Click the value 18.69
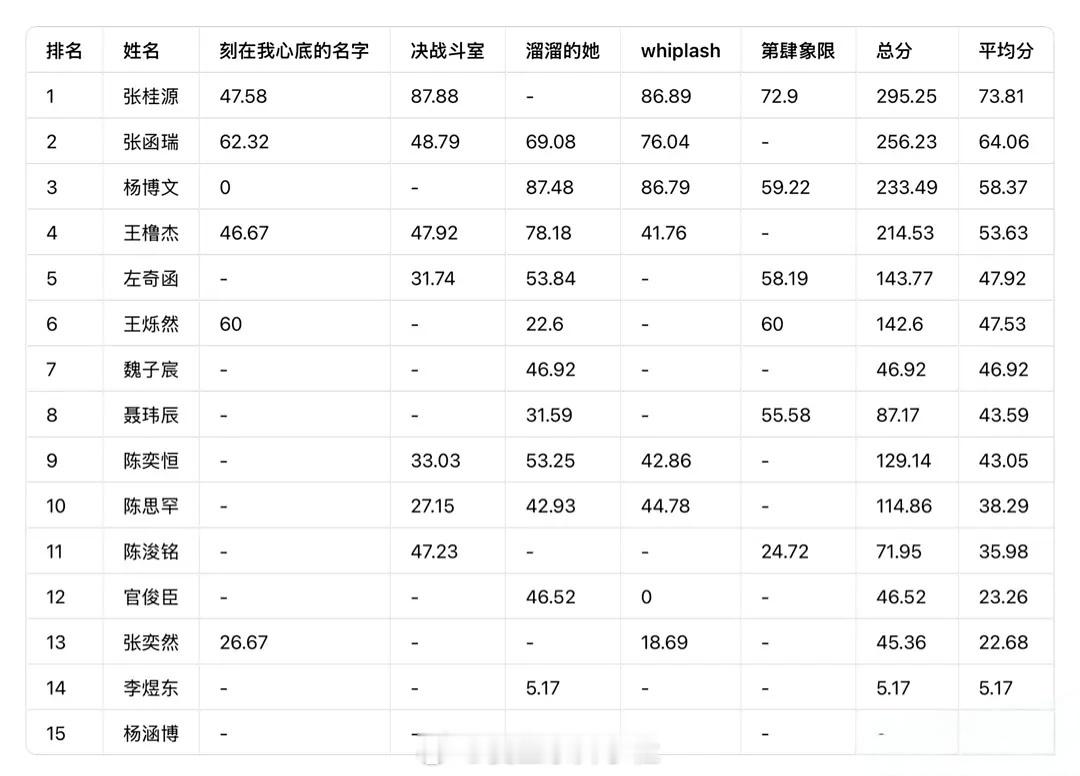Screen dimensions: 1080x776 (664, 642)
